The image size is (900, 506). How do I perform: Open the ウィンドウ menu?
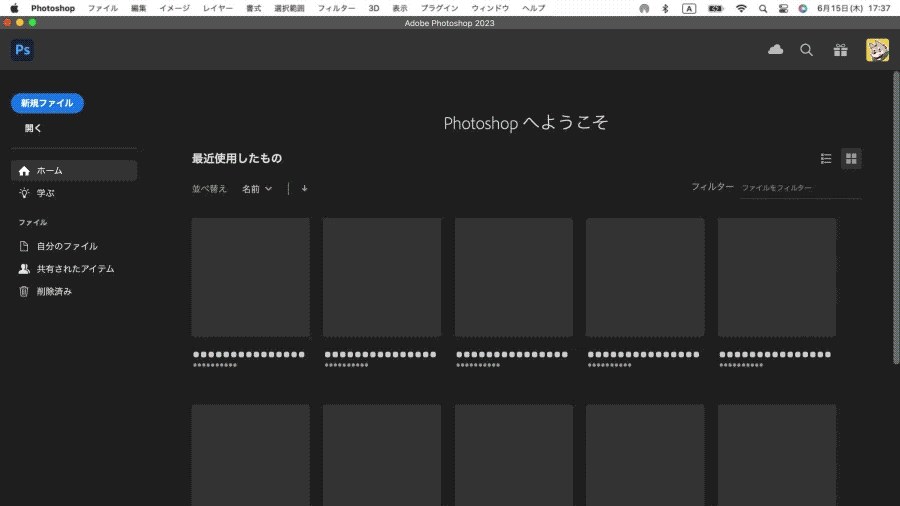pyautogui.click(x=490, y=8)
